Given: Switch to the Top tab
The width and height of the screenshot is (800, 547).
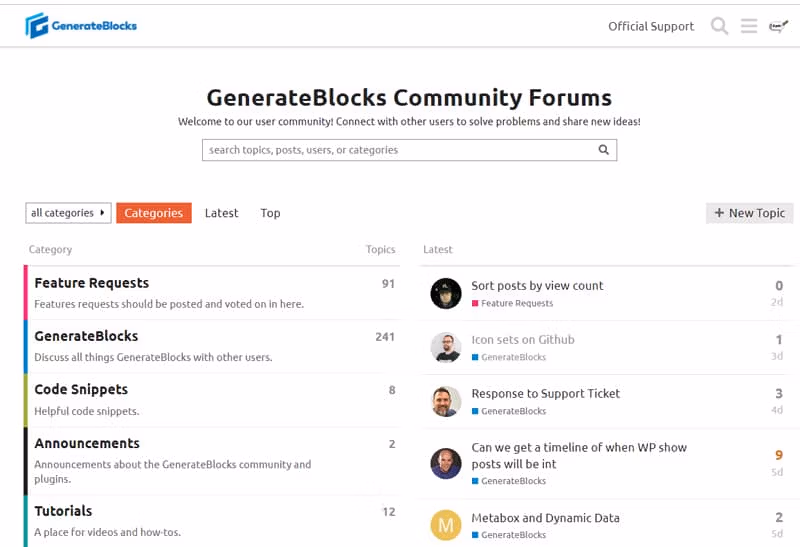Looking at the screenshot, I should pos(270,213).
